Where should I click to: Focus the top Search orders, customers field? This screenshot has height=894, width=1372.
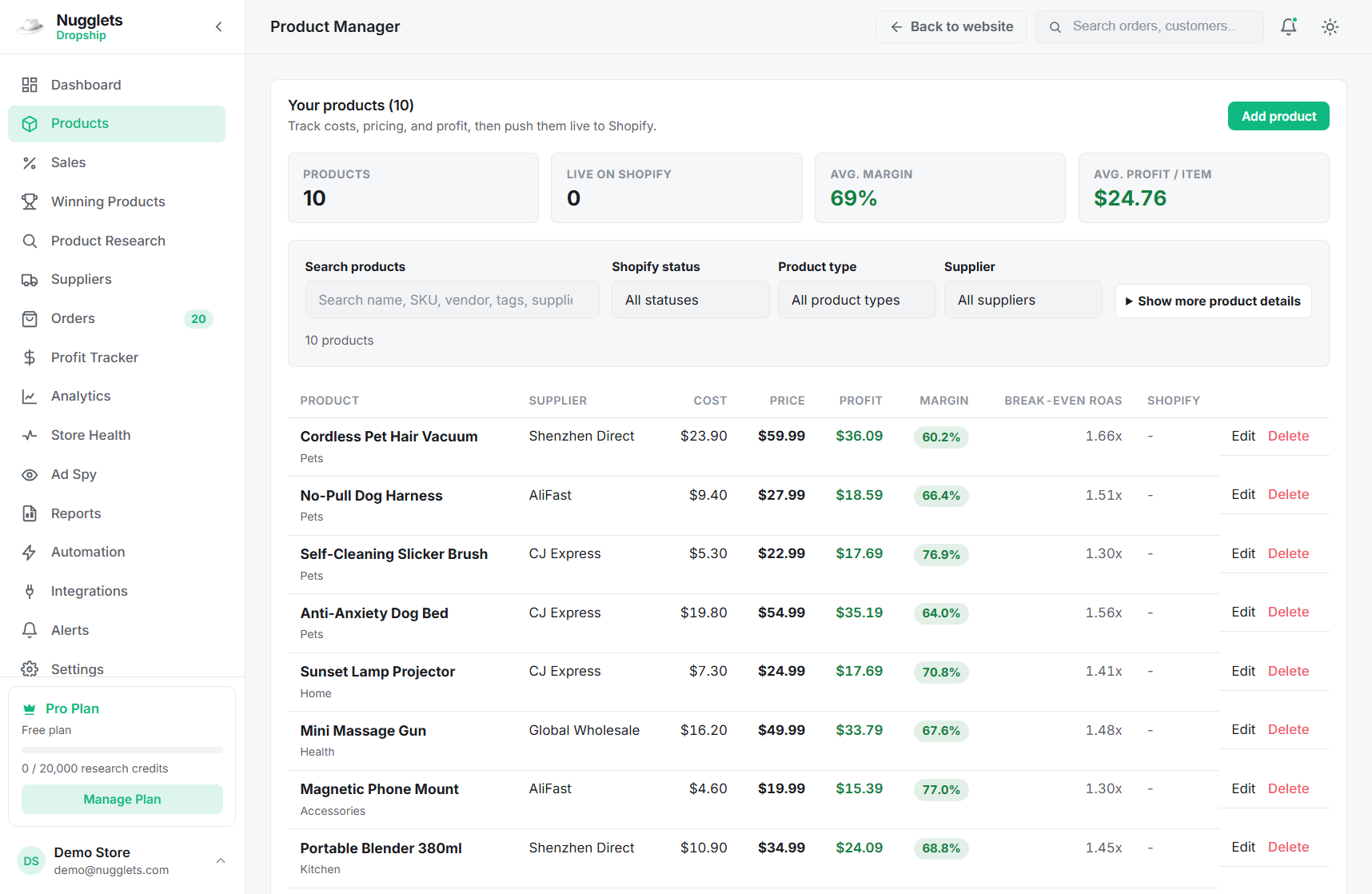tap(1150, 27)
